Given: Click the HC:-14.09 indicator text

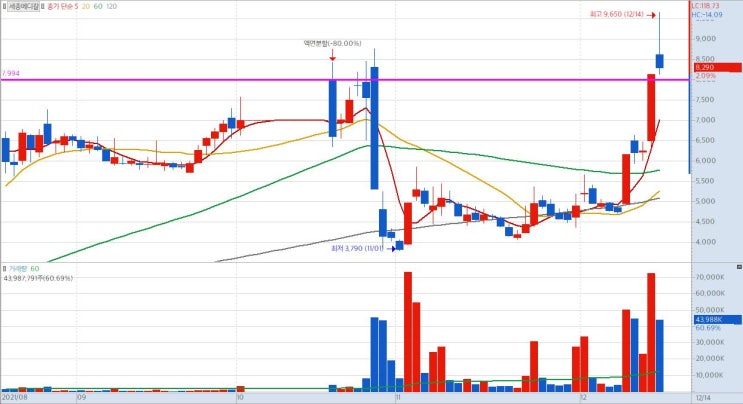Looking at the screenshot, I should tap(707, 15).
